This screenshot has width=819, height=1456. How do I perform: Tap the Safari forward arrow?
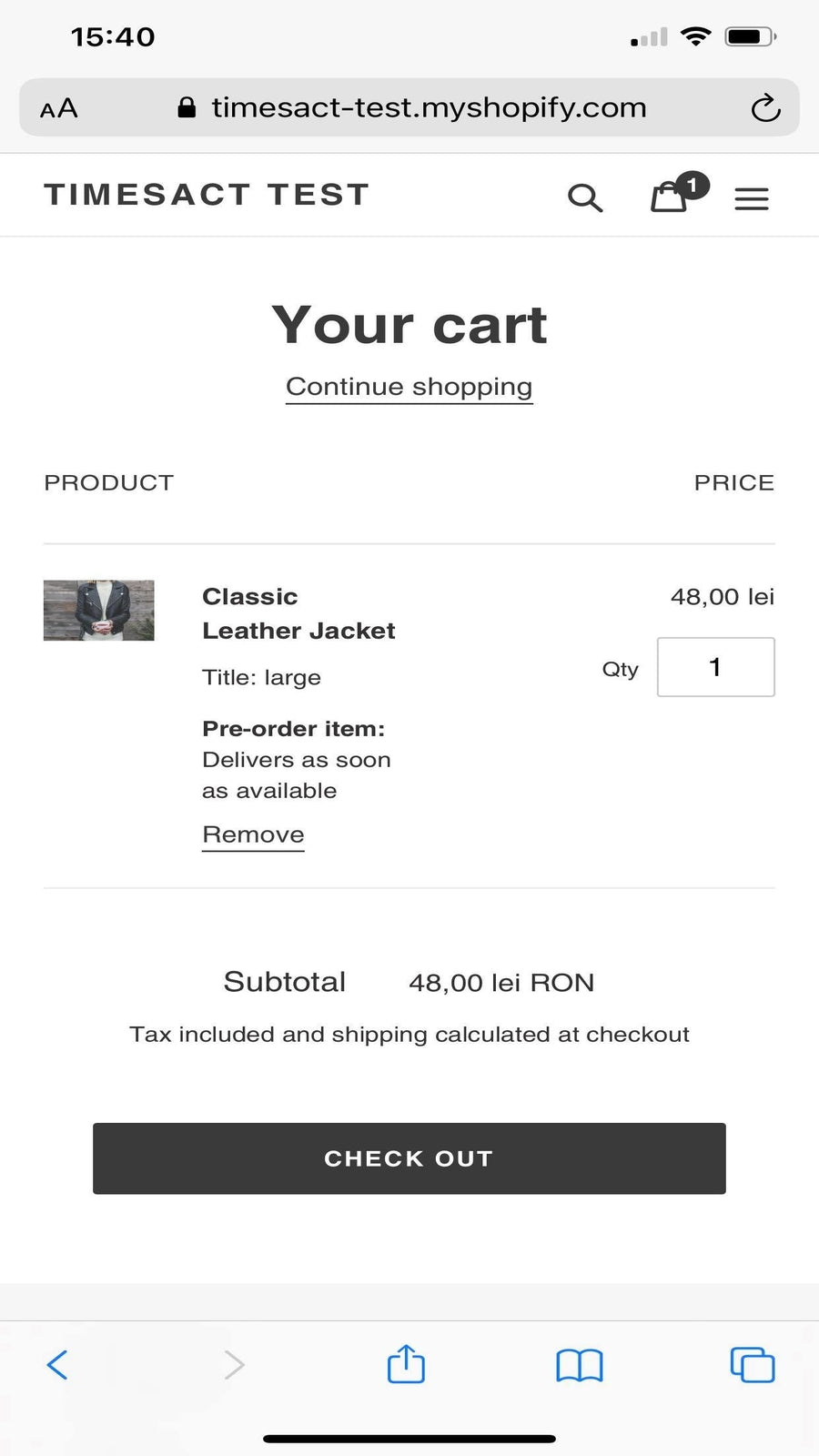(234, 1364)
